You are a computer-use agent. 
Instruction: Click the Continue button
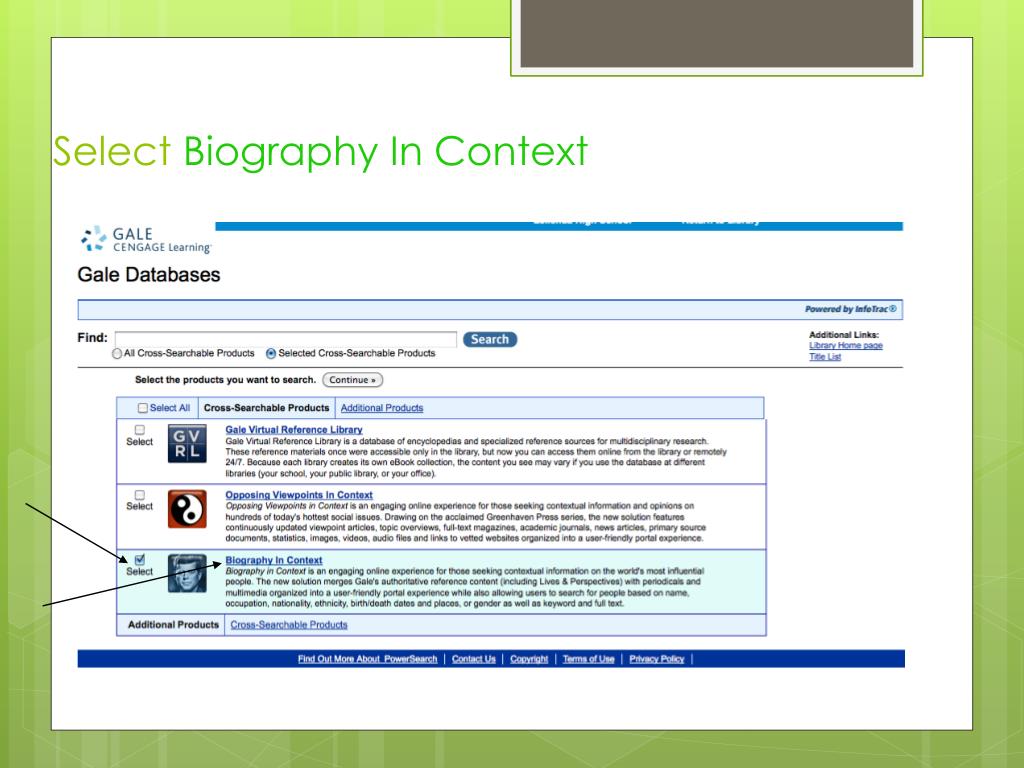coord(353,380)
